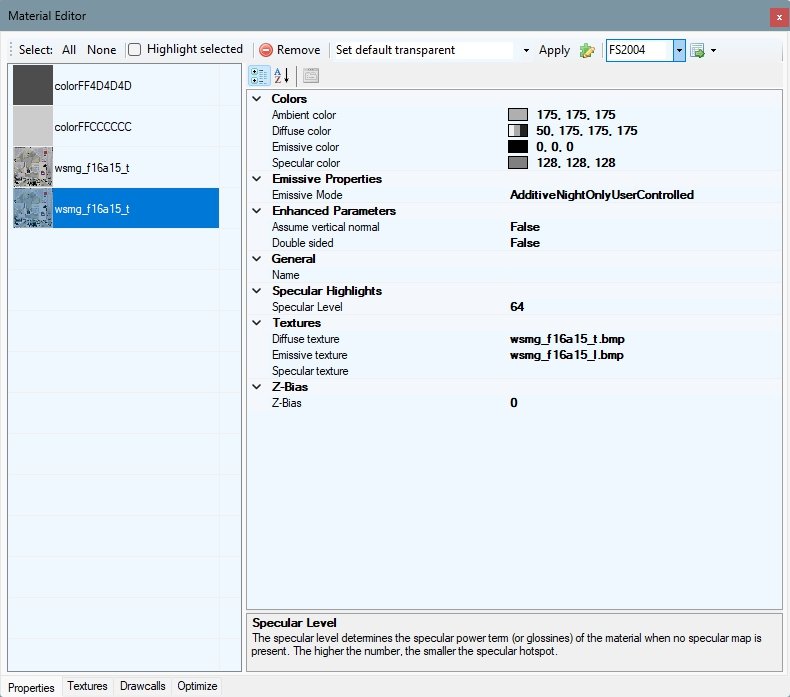Click the icon right of Apply
The width and height of the screenshot is (790, 697).
click(x=587, y=50)
